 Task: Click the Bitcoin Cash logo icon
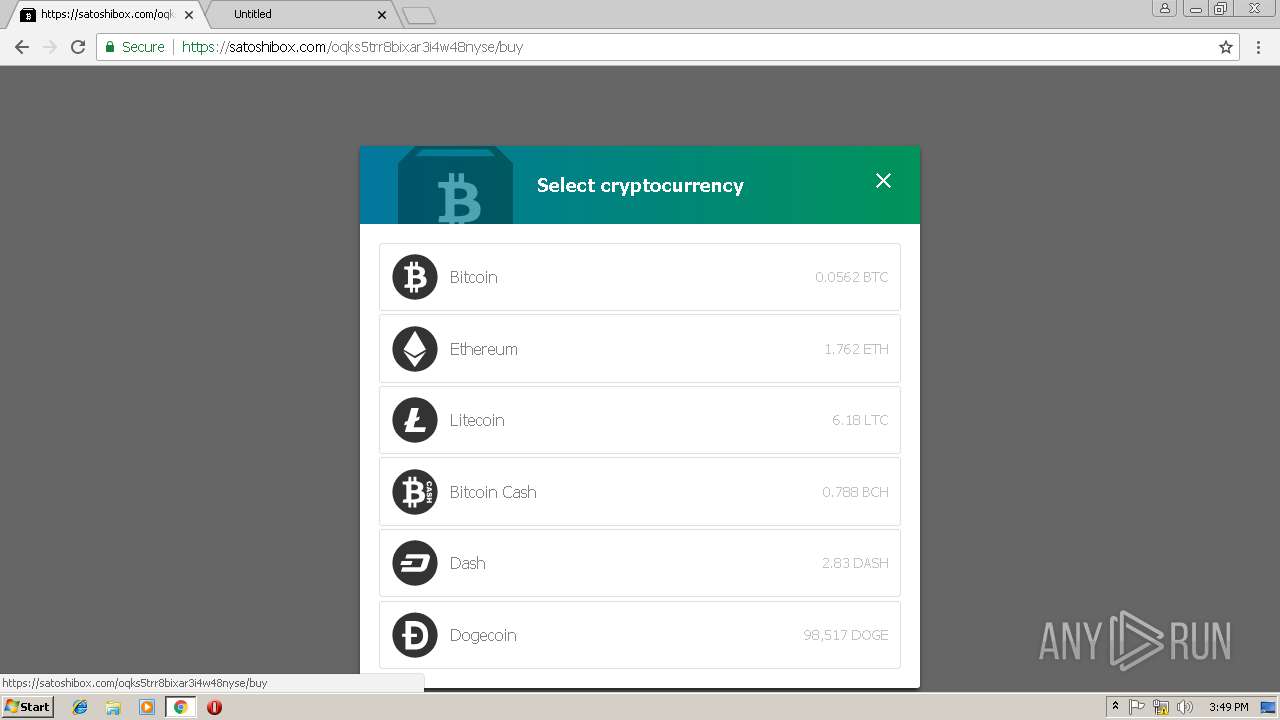tap(415, 492)
